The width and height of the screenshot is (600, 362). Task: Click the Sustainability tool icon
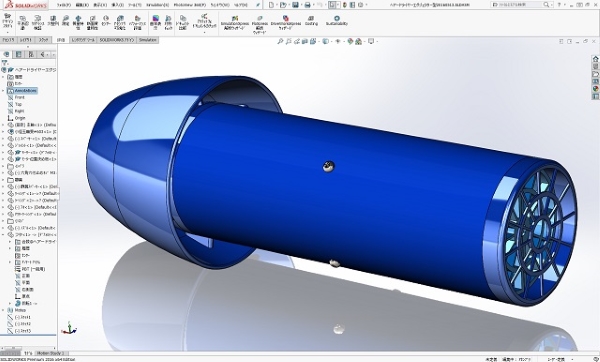(x=337, y=21)
